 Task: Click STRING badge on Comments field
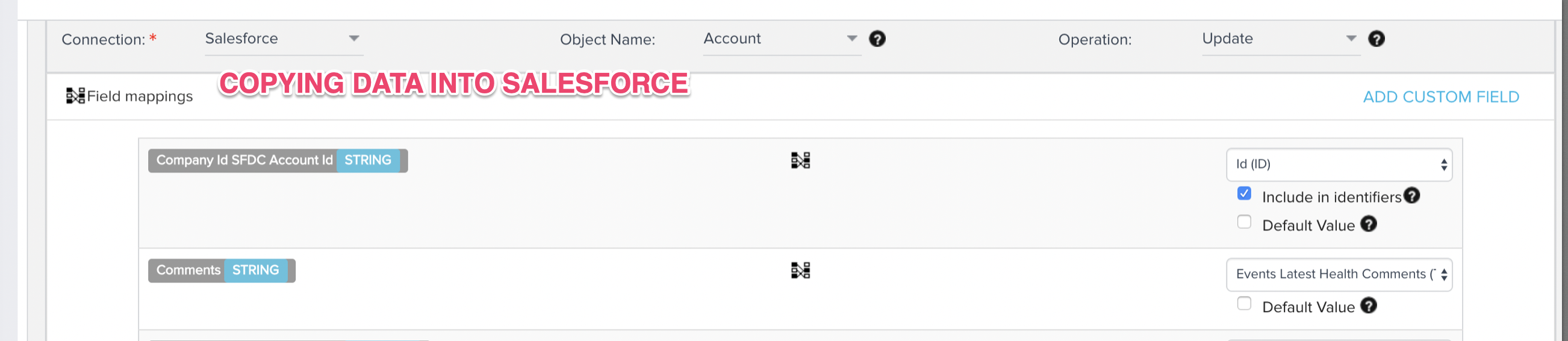(x=256, y=271)
